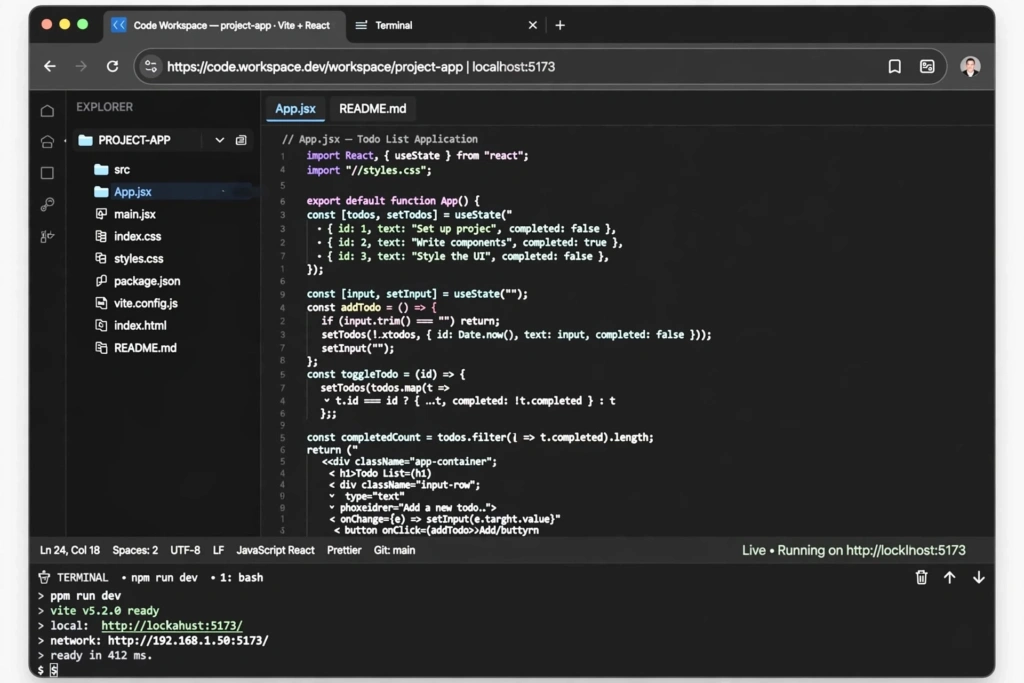Image resolution: width=1024 pixels, height=683 pixels.
Task: Click the code workspace tab favicon
Action: pyautogui.click(x=119, y=25)
